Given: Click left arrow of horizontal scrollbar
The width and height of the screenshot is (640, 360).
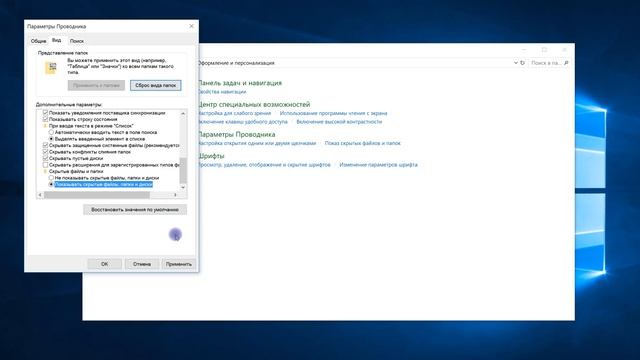Looking at the screenshot, I should [40, 195].
